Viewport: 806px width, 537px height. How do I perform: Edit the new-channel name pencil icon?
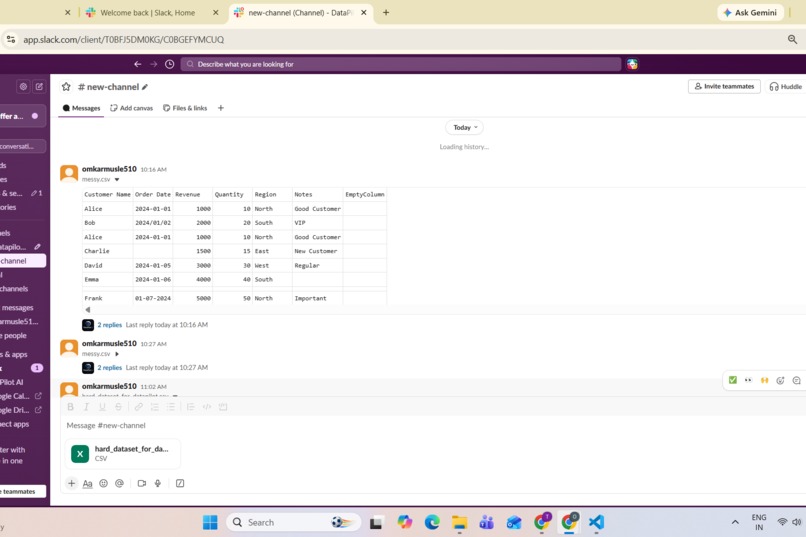click(x=145, y=87)
